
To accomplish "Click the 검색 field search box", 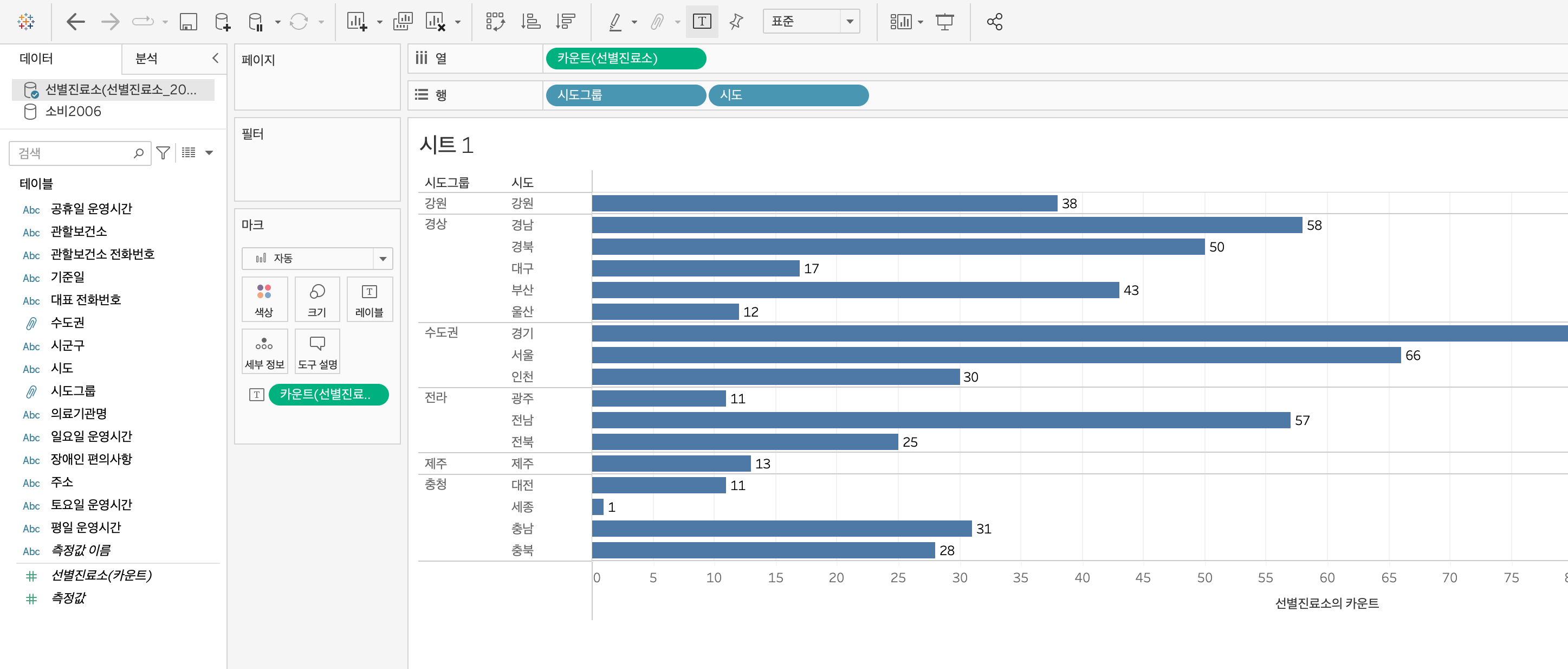I will pos(73,153).
